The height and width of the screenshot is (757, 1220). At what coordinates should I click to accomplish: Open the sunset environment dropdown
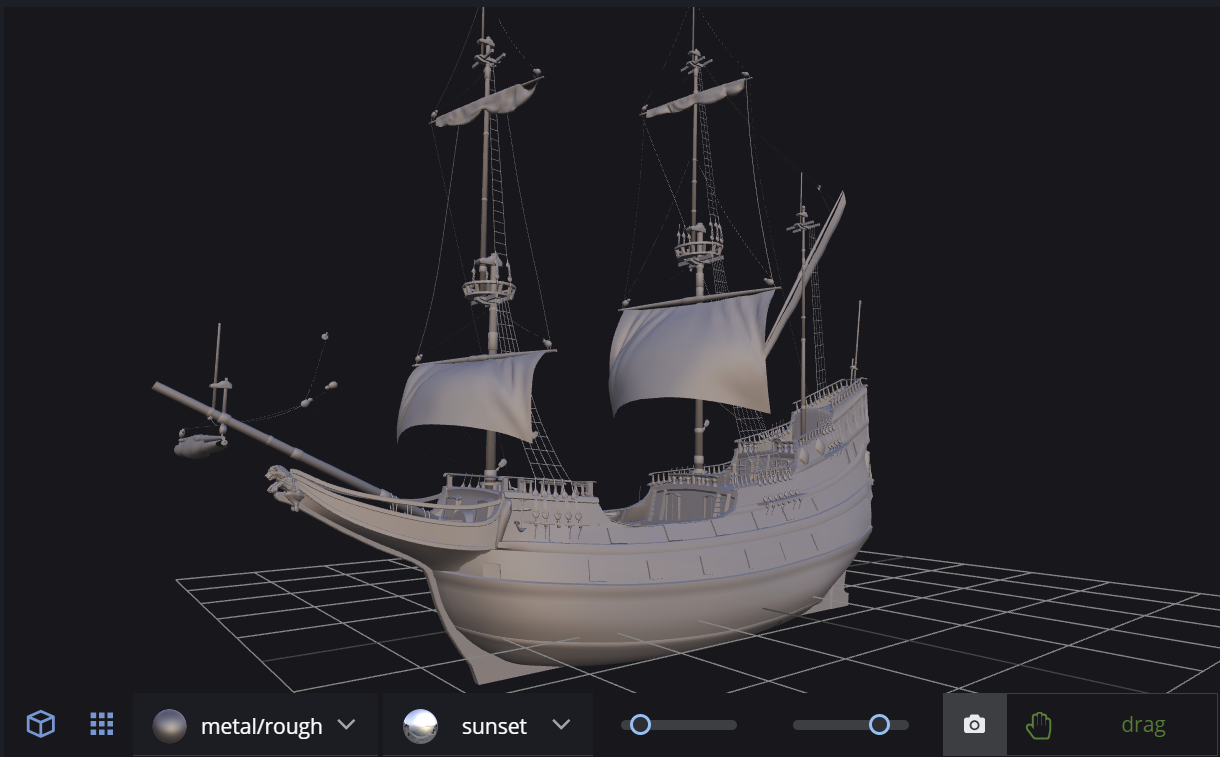click(x=494, y=726)
